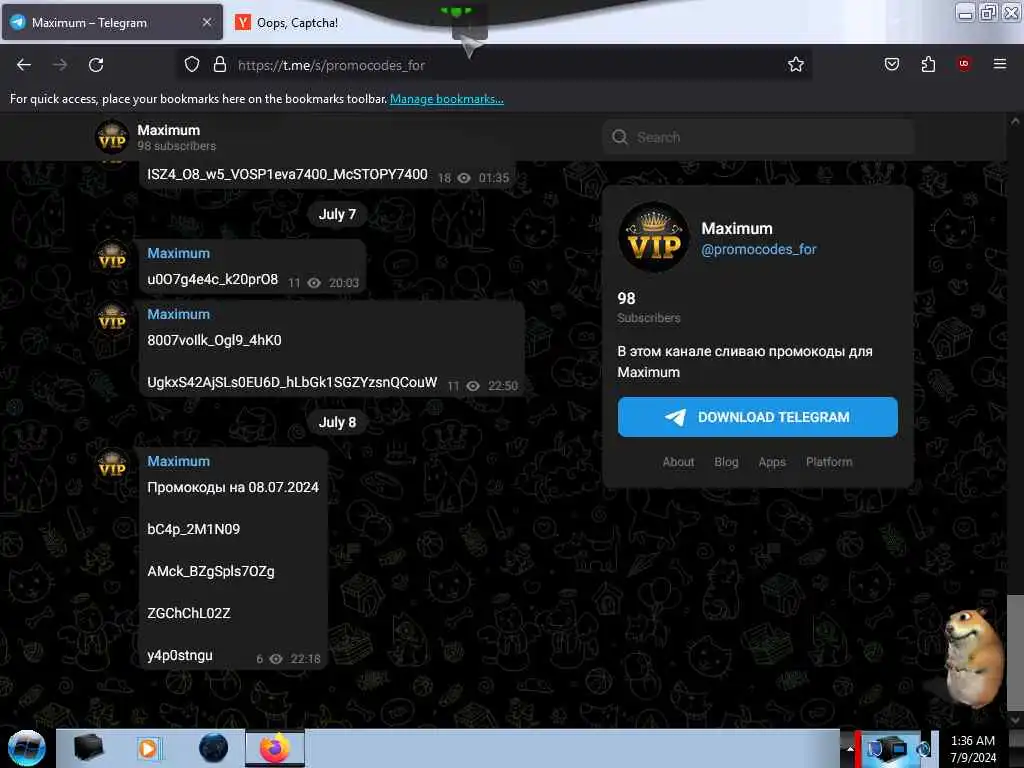
Task: Open the Pocket save icon
Action: click(891, 64)
